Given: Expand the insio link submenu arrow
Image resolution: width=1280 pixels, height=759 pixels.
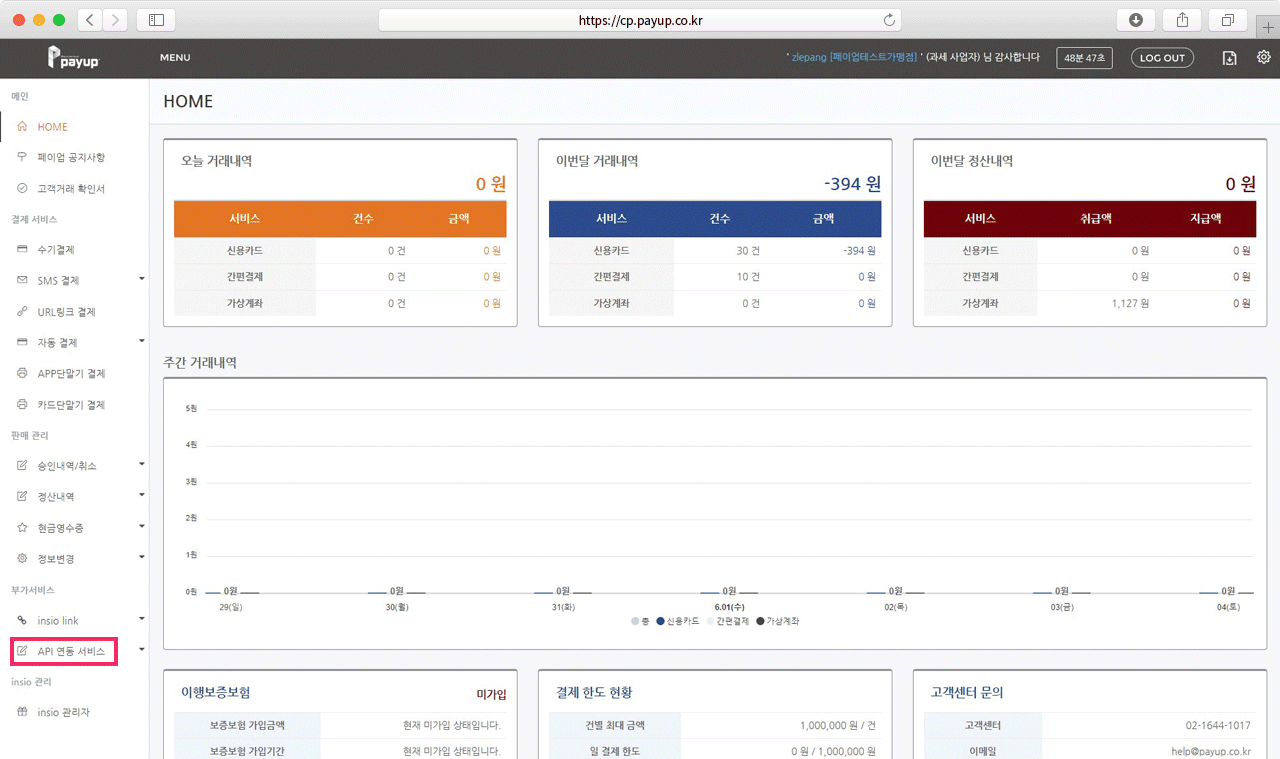Looking at the screenshot, I should (141, 619).
